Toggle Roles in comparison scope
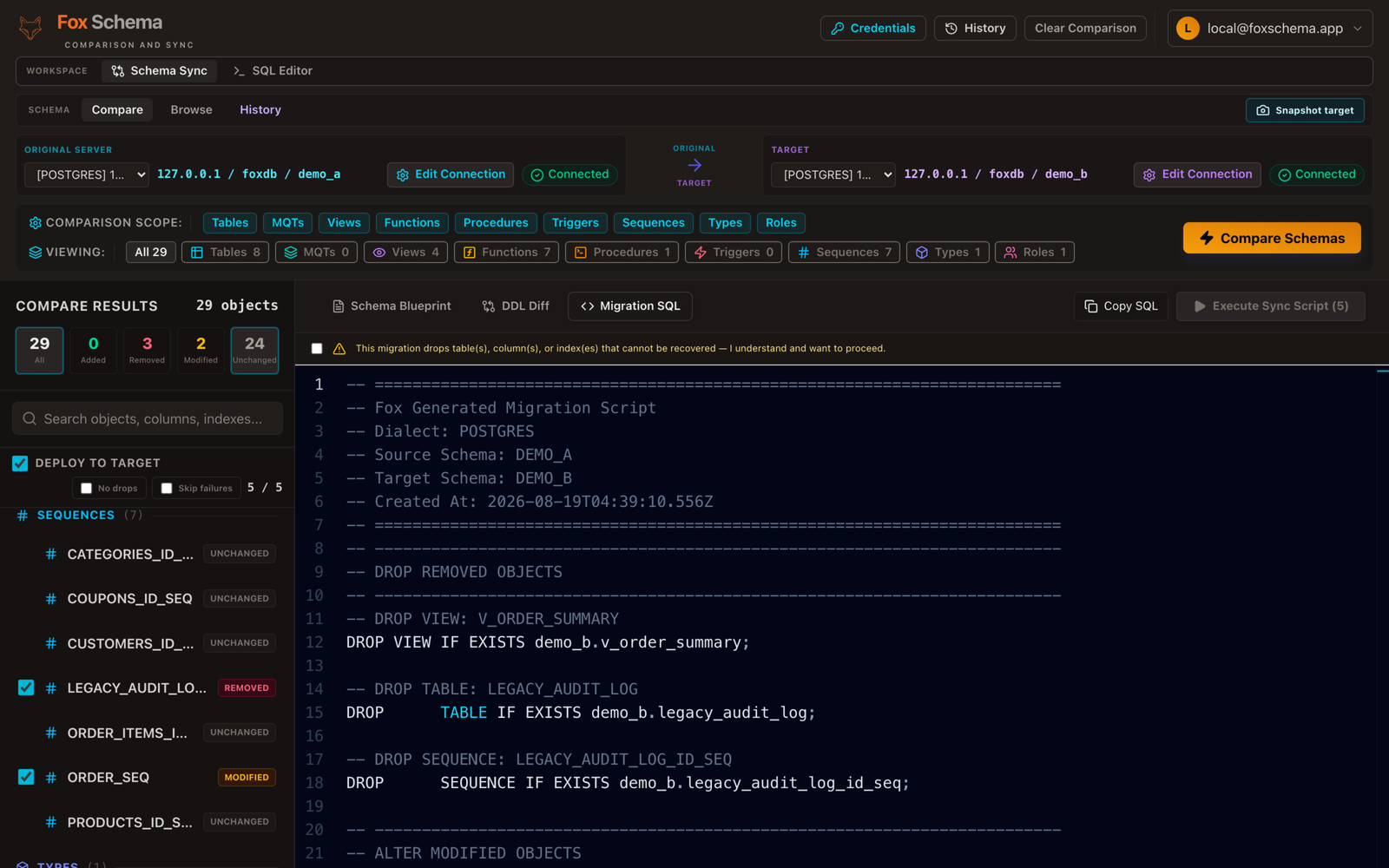This screenshot has width=1389, height=868. pos(780,223)
